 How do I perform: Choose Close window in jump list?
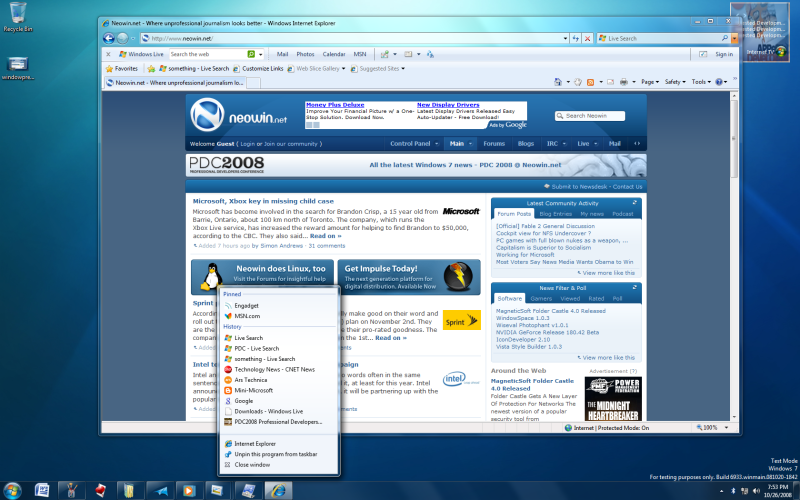click(280, 465)
